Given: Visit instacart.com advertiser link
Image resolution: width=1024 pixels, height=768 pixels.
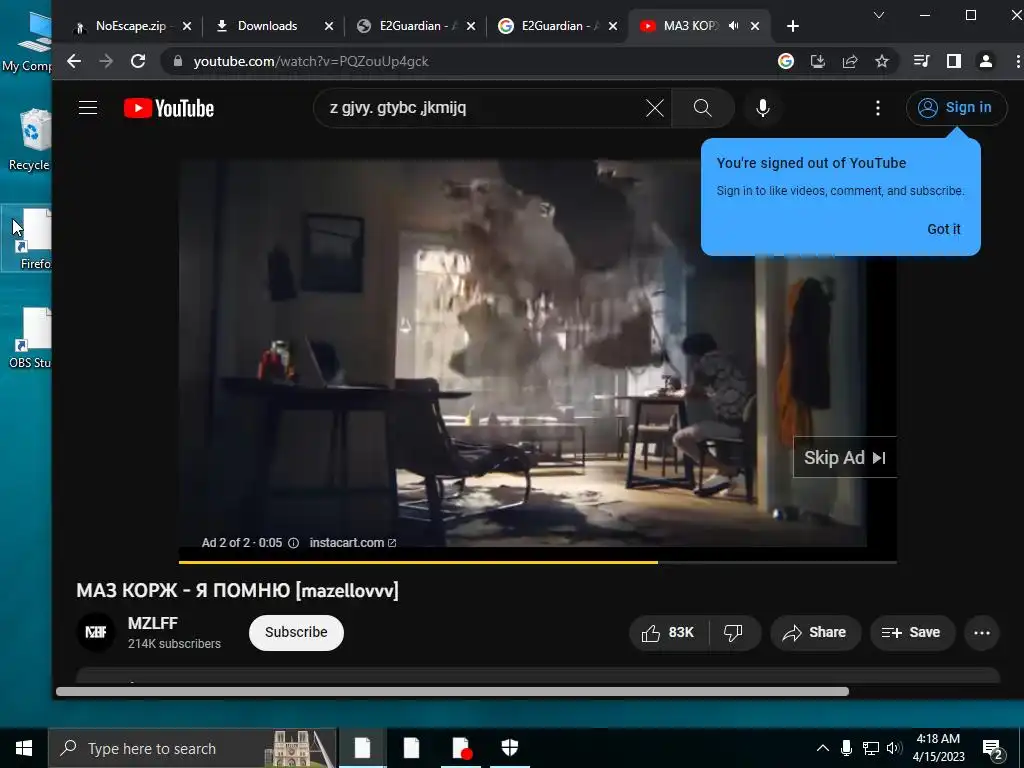Looking at the screenshot, I should 353,543.
